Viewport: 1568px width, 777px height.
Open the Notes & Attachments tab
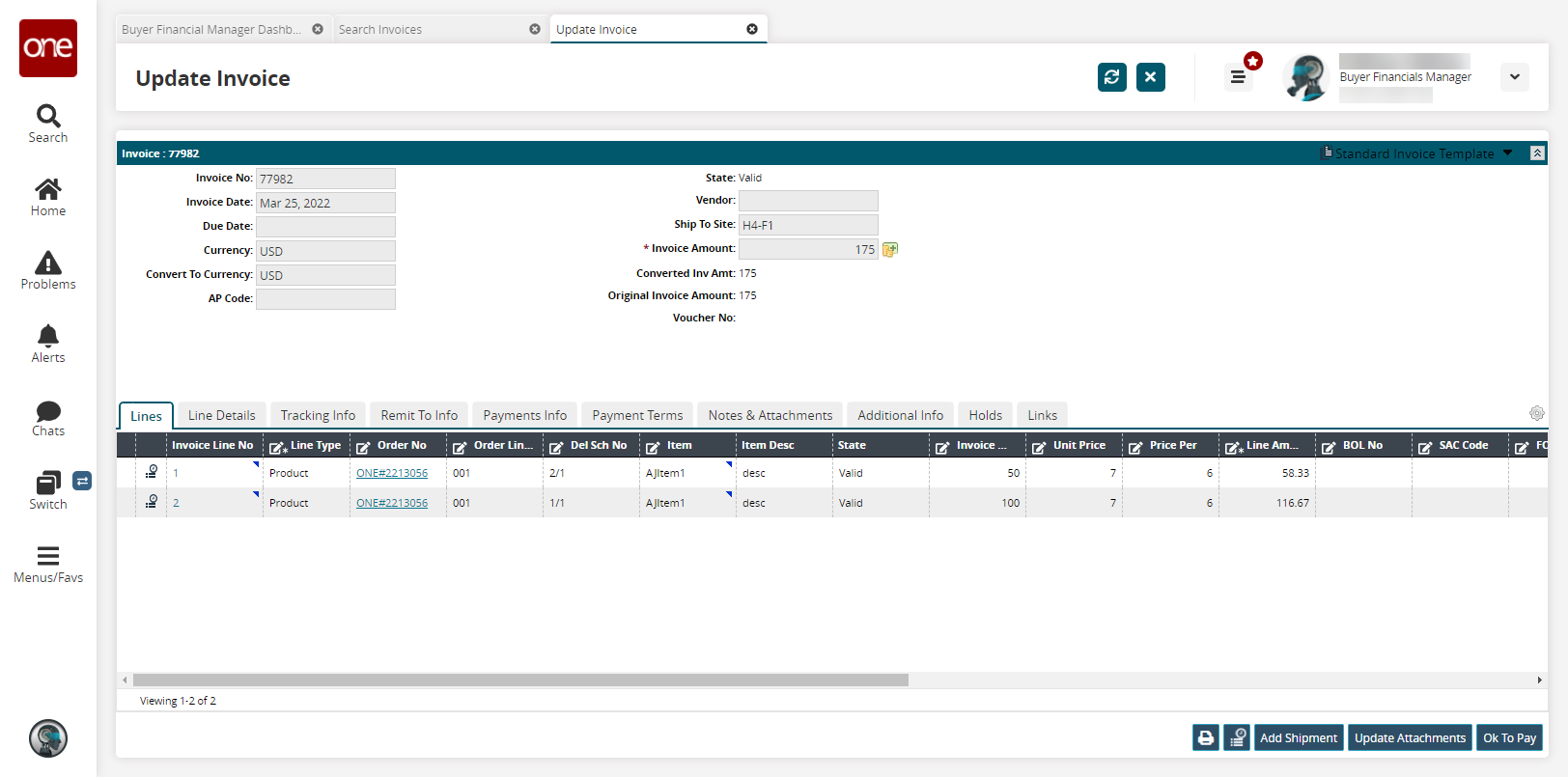pos(770,415)
